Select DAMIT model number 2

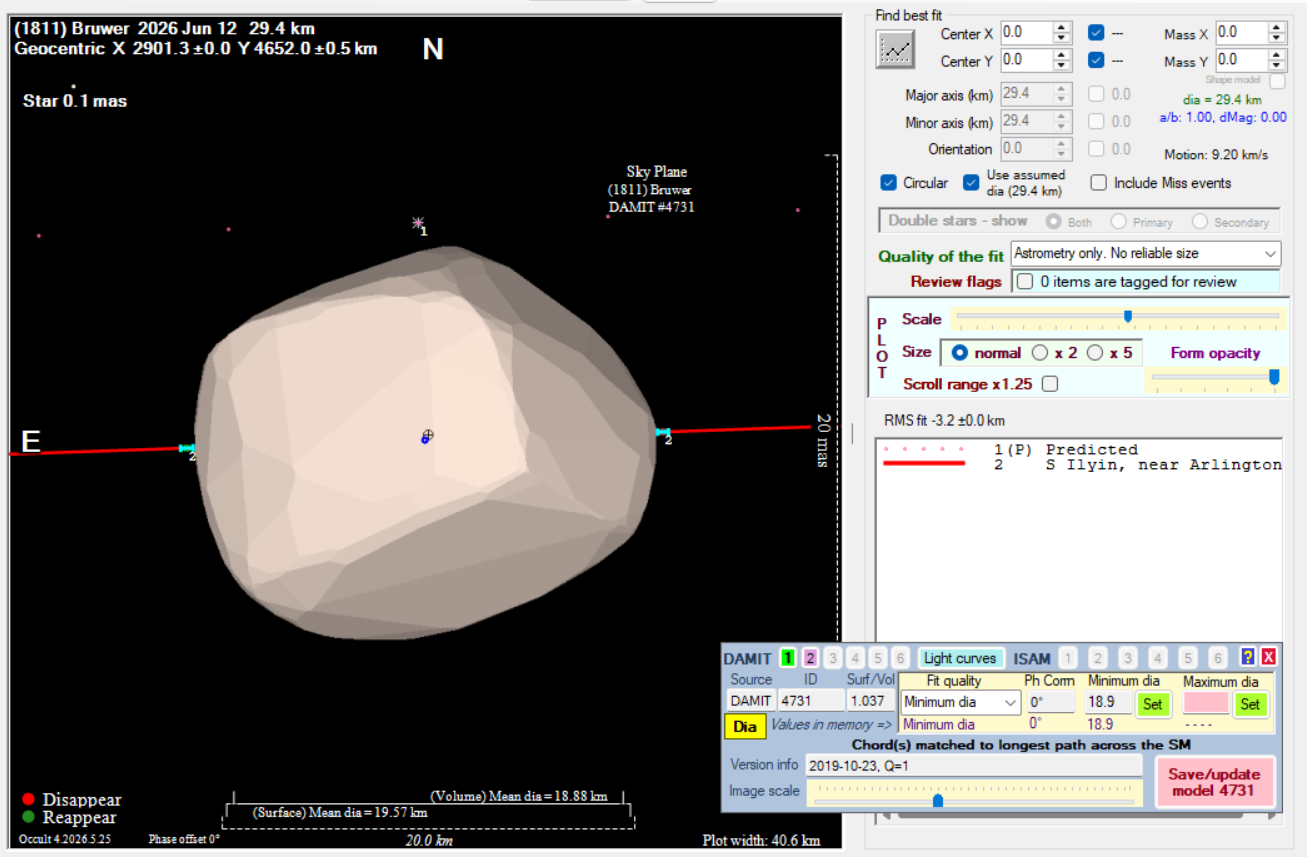point(810,658)
